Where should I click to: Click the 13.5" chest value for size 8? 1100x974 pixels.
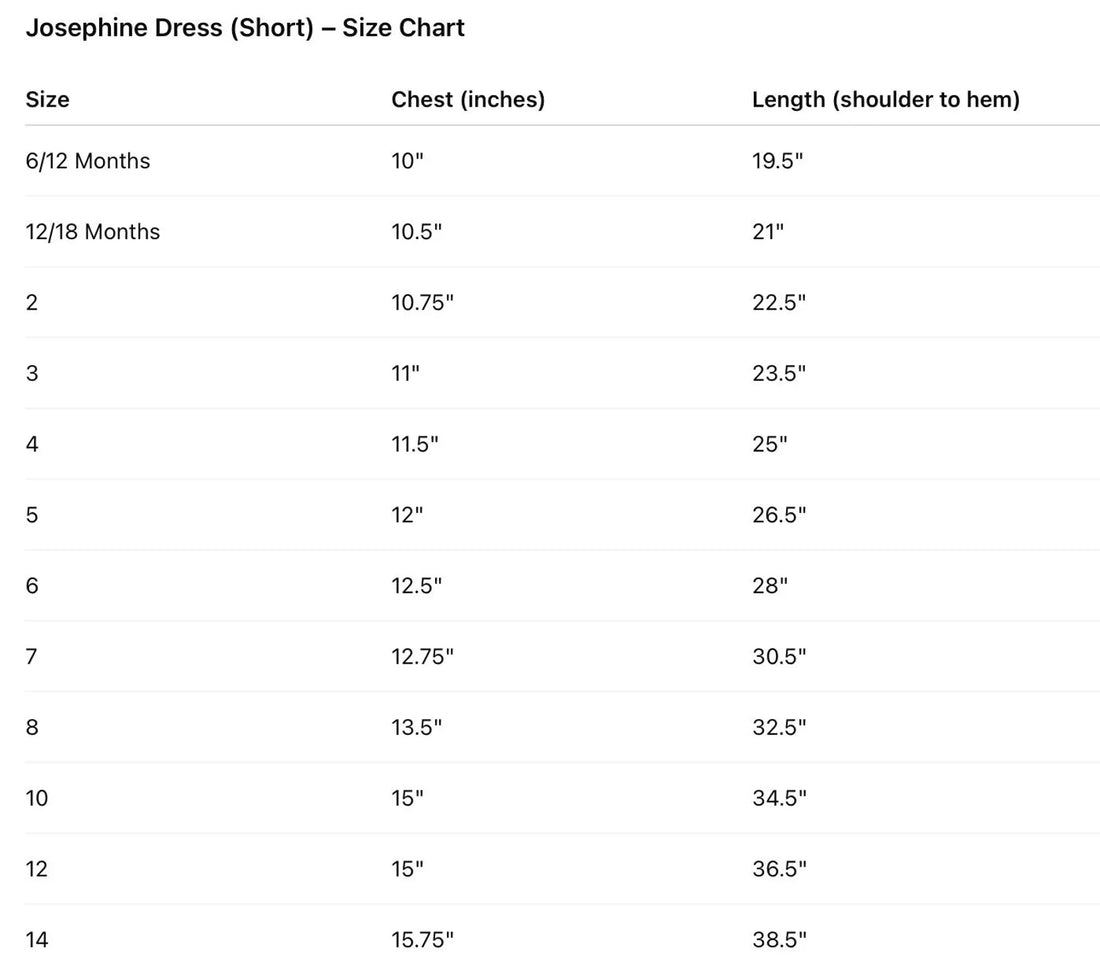click(x=416, y=728)
